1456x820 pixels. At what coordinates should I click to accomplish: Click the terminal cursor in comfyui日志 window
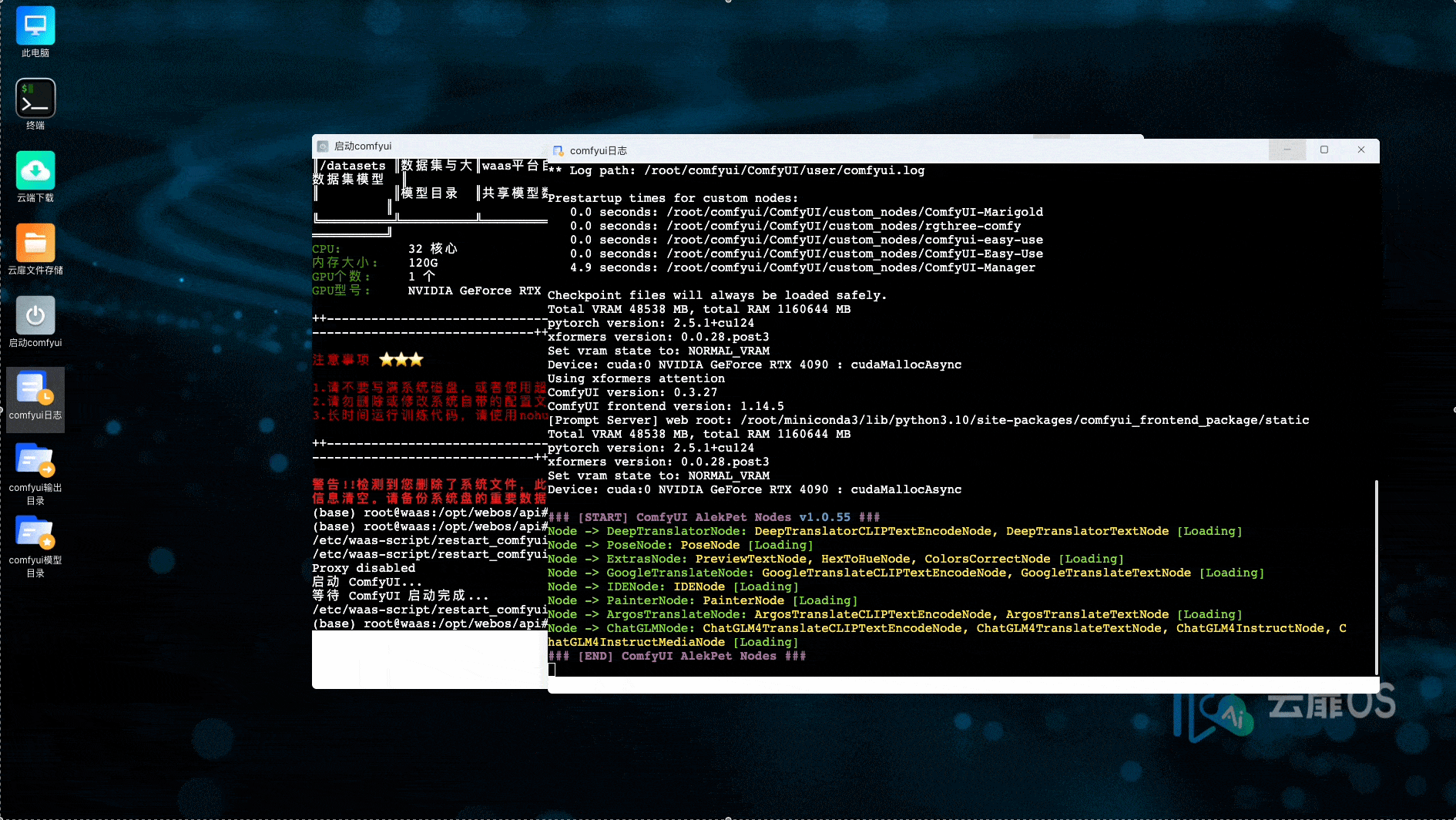click(552, 670)
